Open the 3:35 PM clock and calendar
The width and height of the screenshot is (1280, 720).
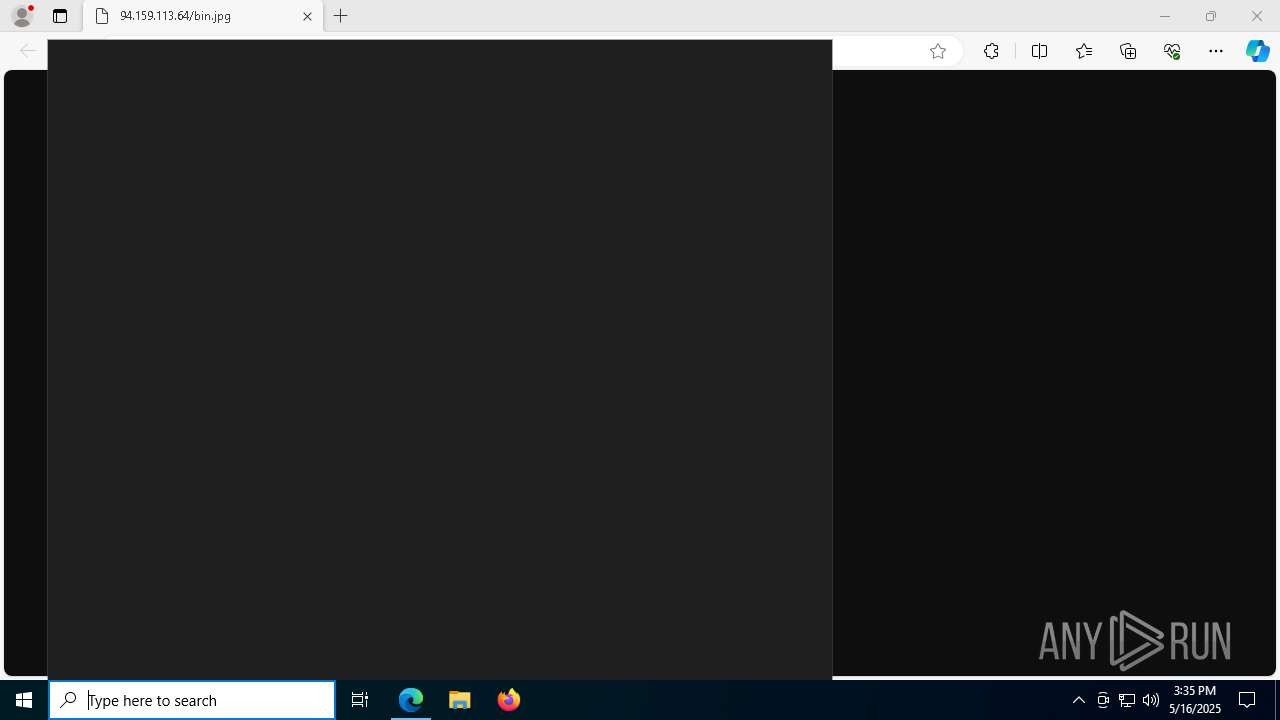click(1195, 700)
